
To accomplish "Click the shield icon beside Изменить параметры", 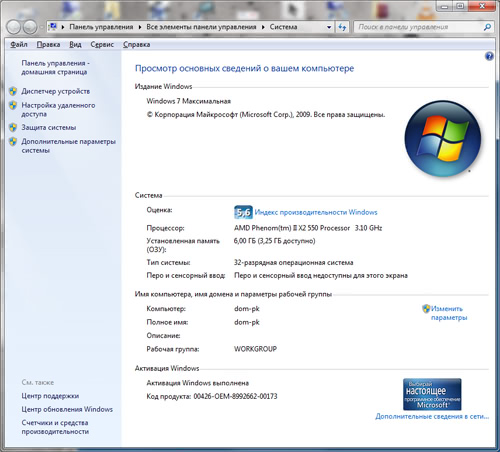I will coord(426,309).
